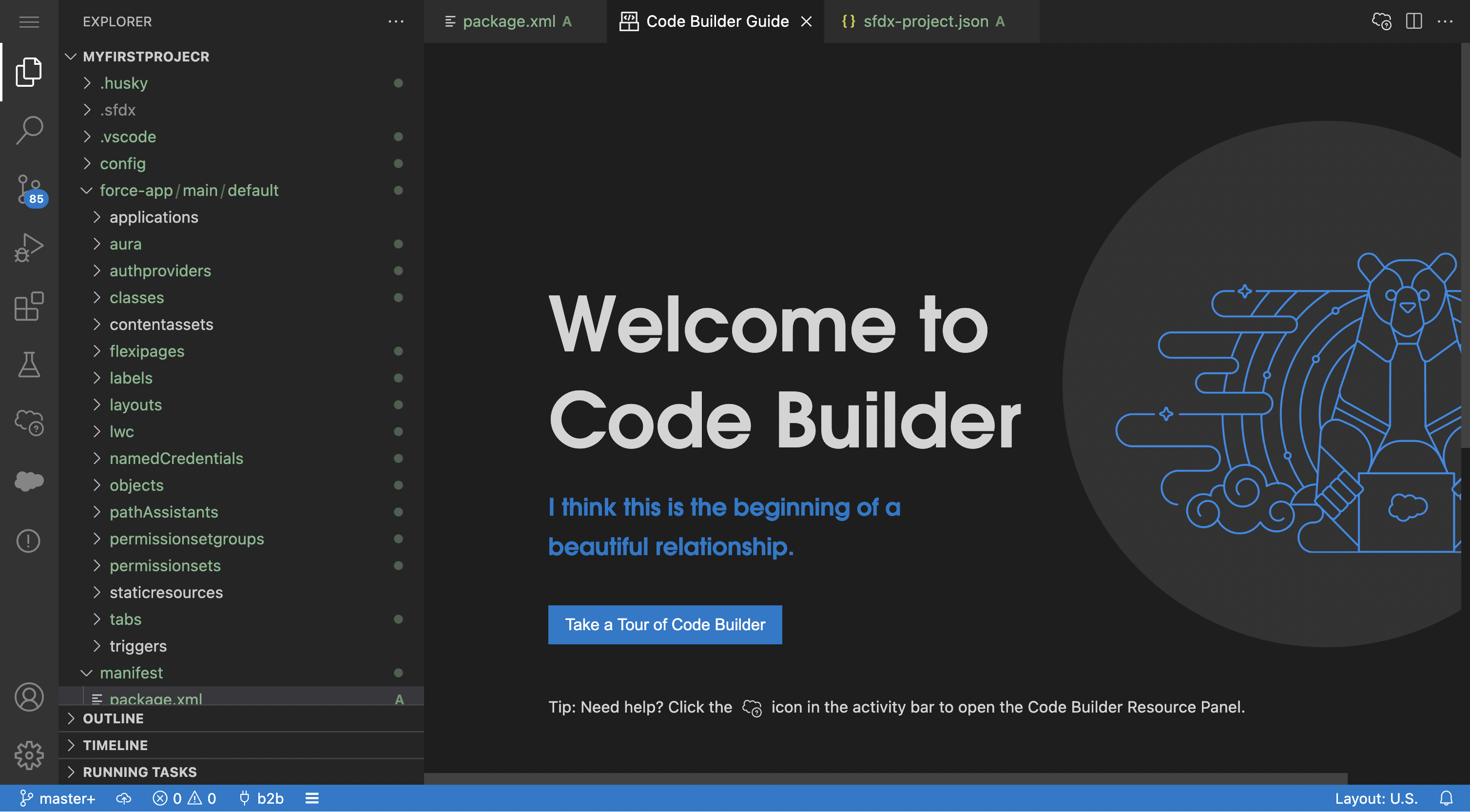Click the master+ branch indicator

58,798
